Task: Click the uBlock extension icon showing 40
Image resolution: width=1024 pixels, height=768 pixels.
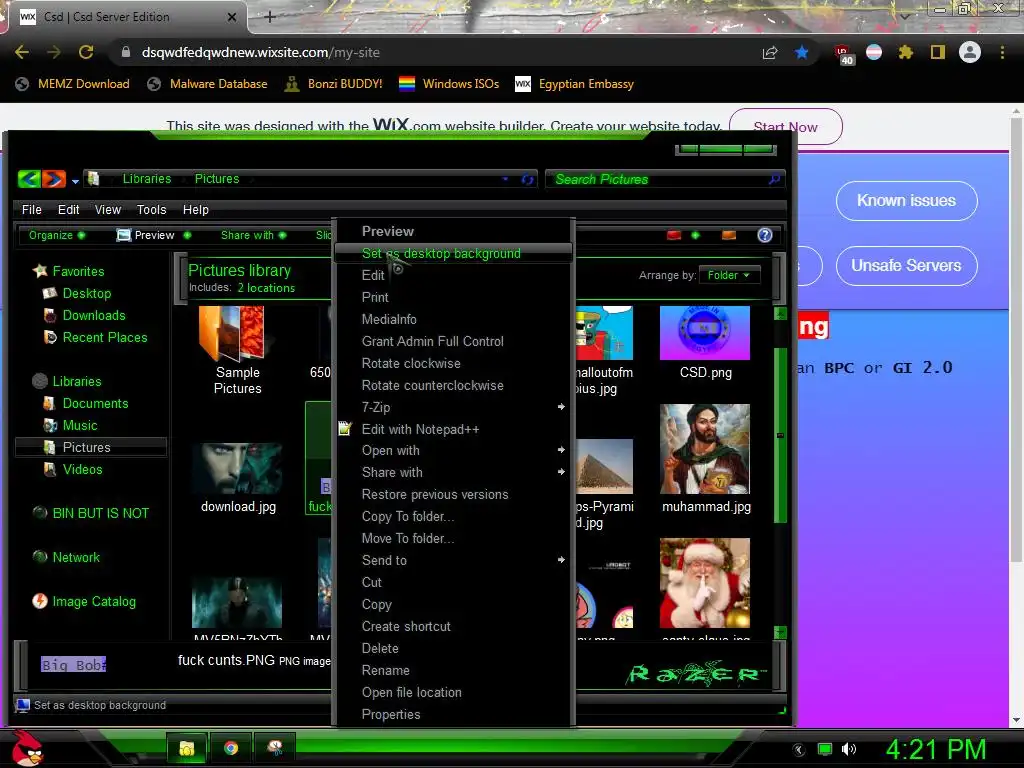Action: [844, 54]
